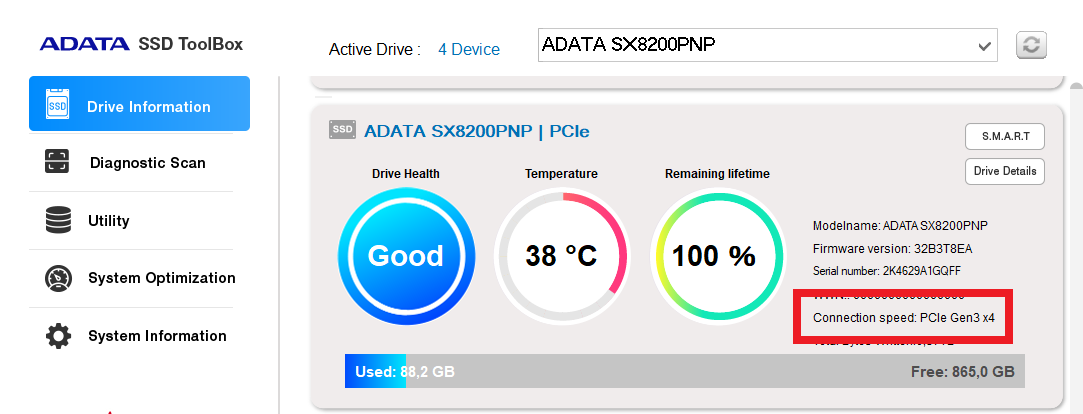The width and height of the screenshot is (1083, 414).
Task: Click Serial number: 2K4629A1GQFF text
Action: (x=887, y=271)
